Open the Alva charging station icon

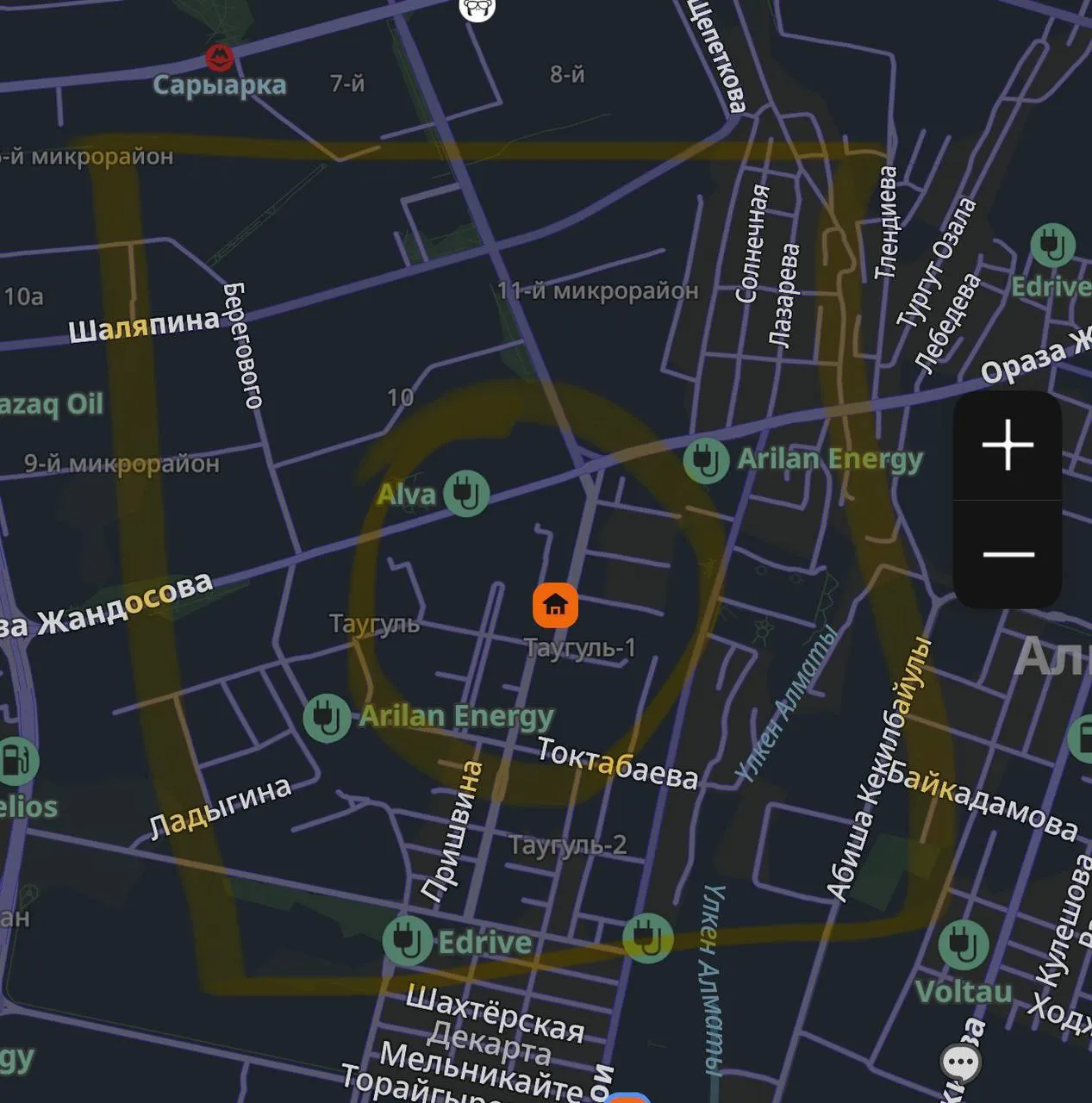click(x=466, y=494)
